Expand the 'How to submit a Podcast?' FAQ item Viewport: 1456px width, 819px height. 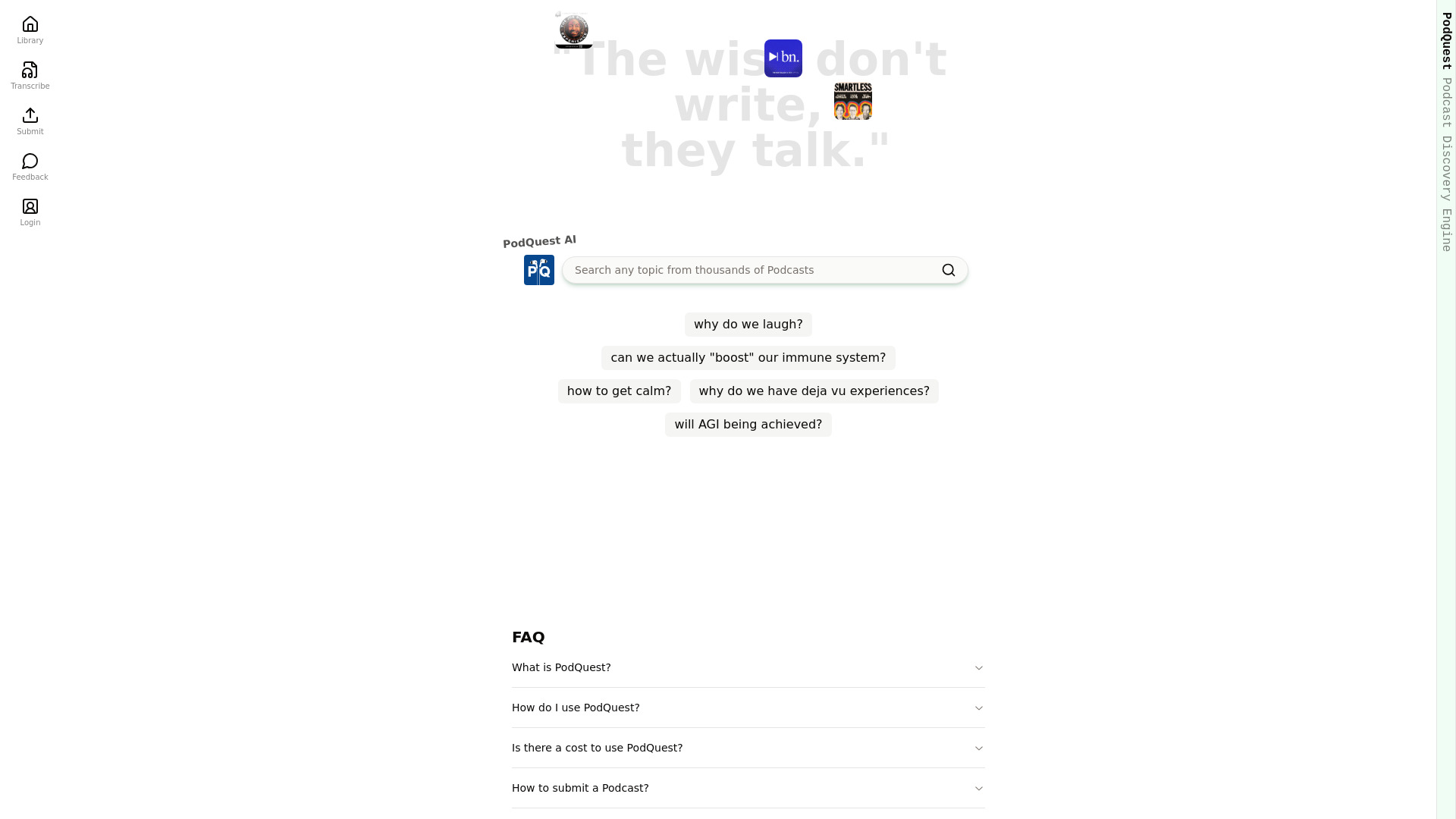pos(748,788)
